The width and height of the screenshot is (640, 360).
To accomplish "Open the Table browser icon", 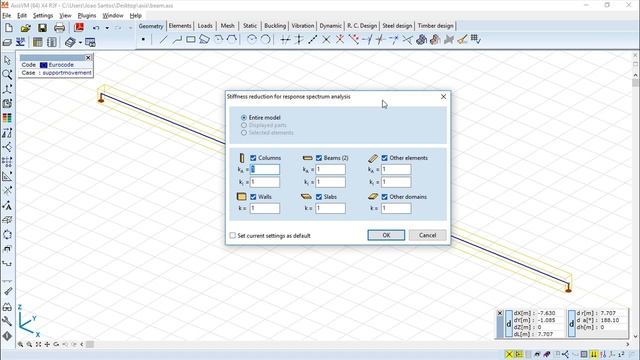I will (38, 42).
